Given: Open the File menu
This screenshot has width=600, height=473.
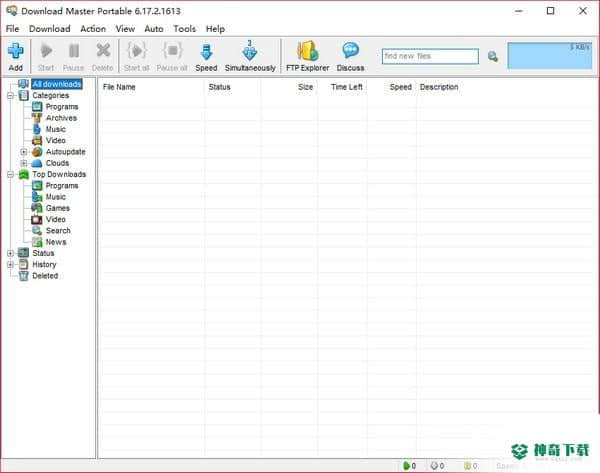Looking at the screenshot, I should 12,29.
